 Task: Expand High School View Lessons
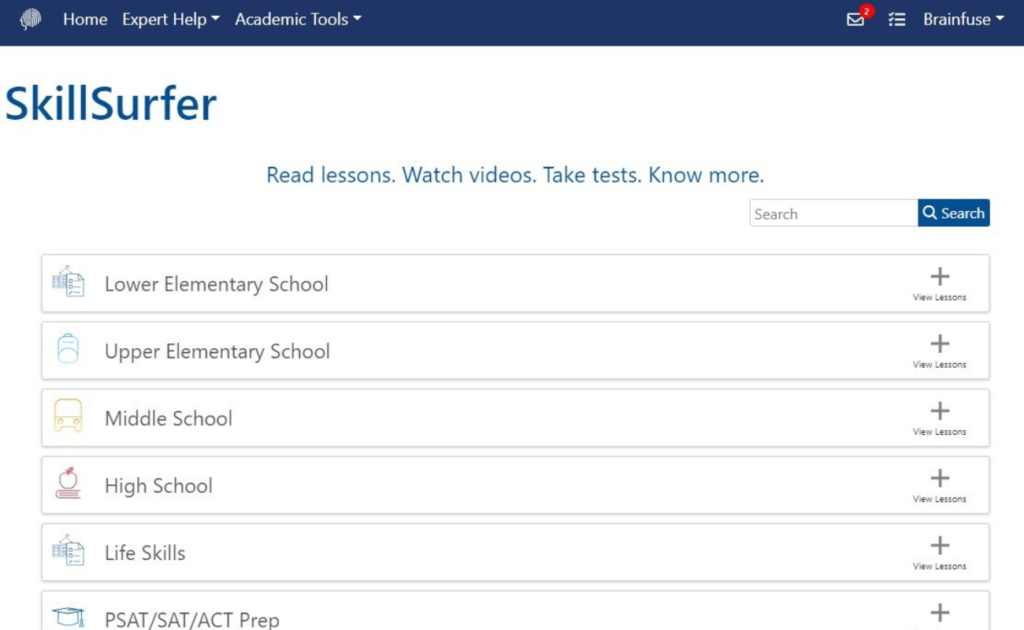(940, 485)
